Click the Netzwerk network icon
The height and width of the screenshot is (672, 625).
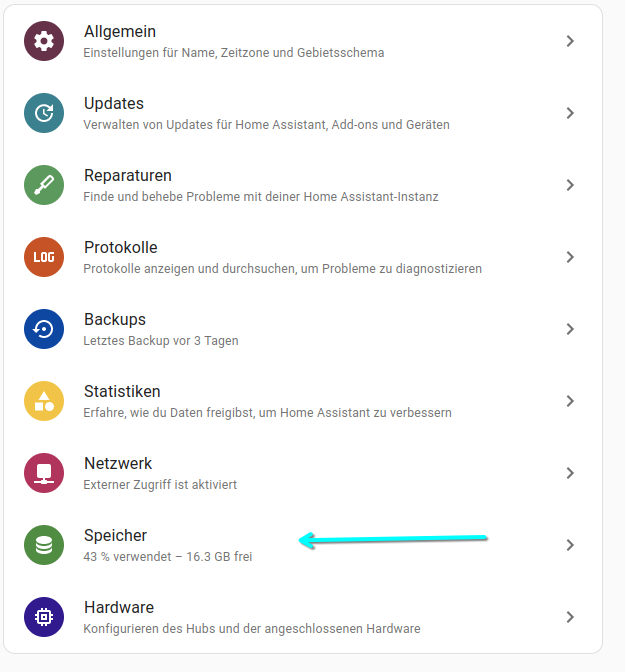pyautogui.click(x=44, y=473)
